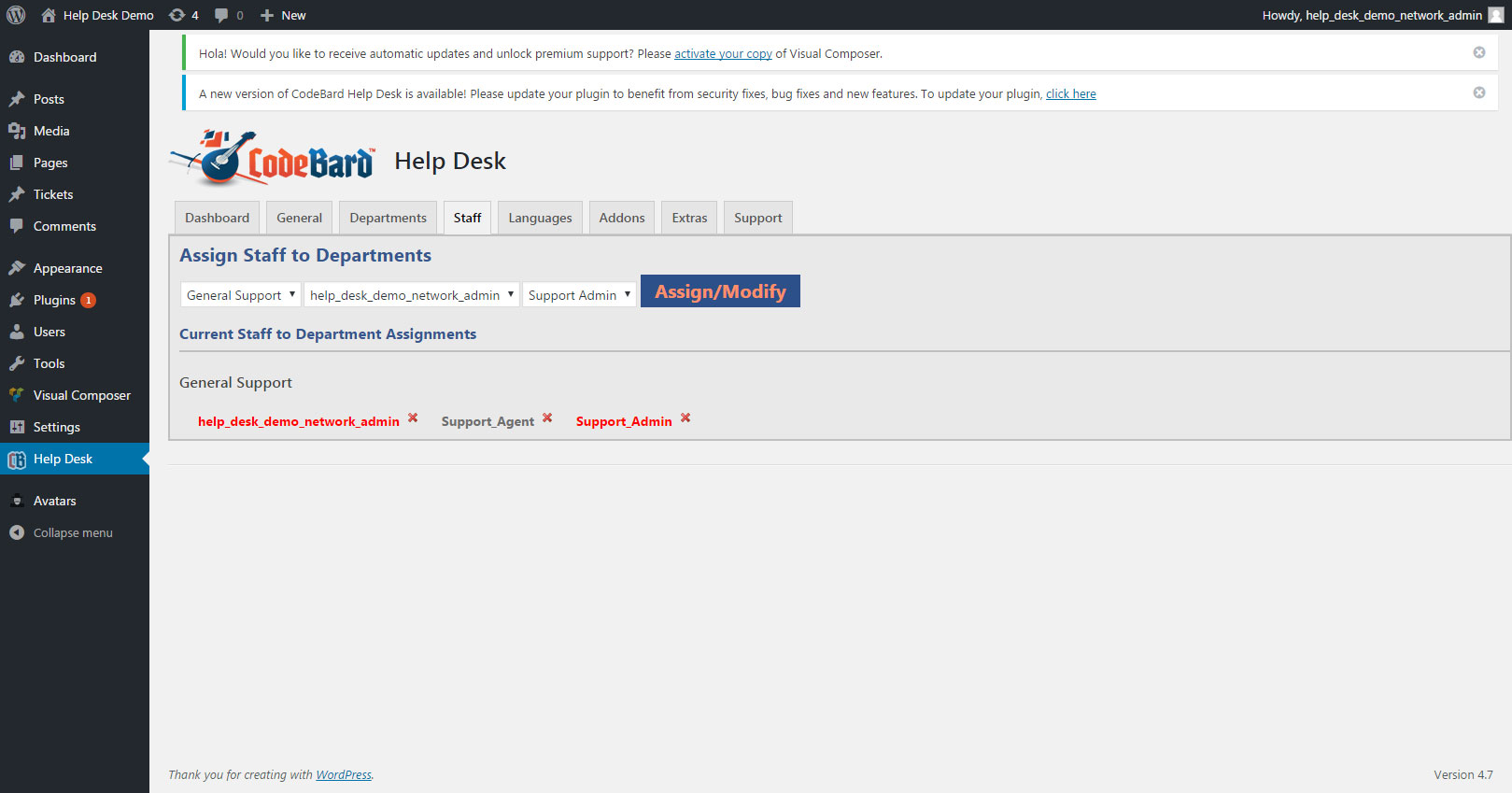Open the WordPress logo menu

(16, 15)
